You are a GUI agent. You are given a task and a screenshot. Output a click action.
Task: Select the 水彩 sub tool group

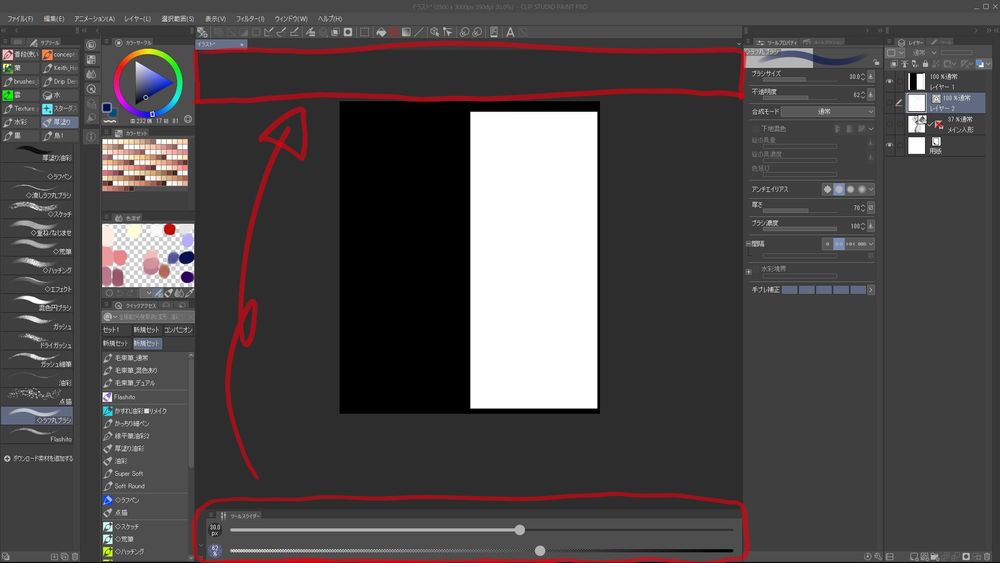click(20, 122)
